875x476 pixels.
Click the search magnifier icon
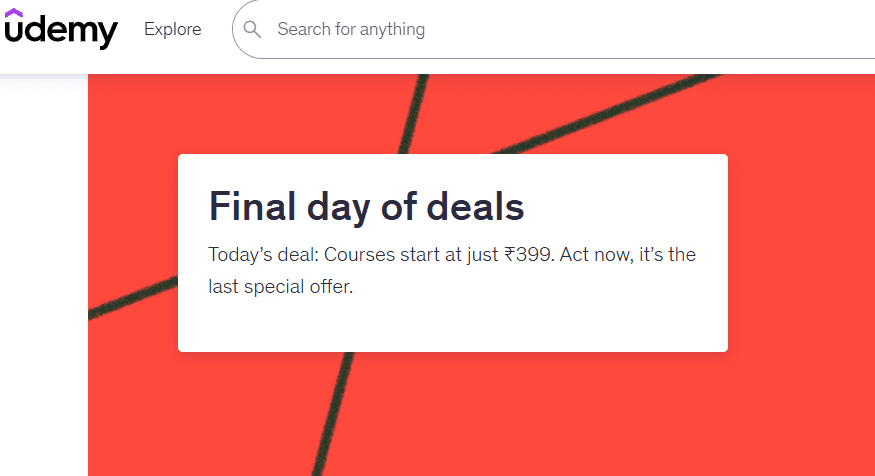pyautogui.click(x=252, y=30)
